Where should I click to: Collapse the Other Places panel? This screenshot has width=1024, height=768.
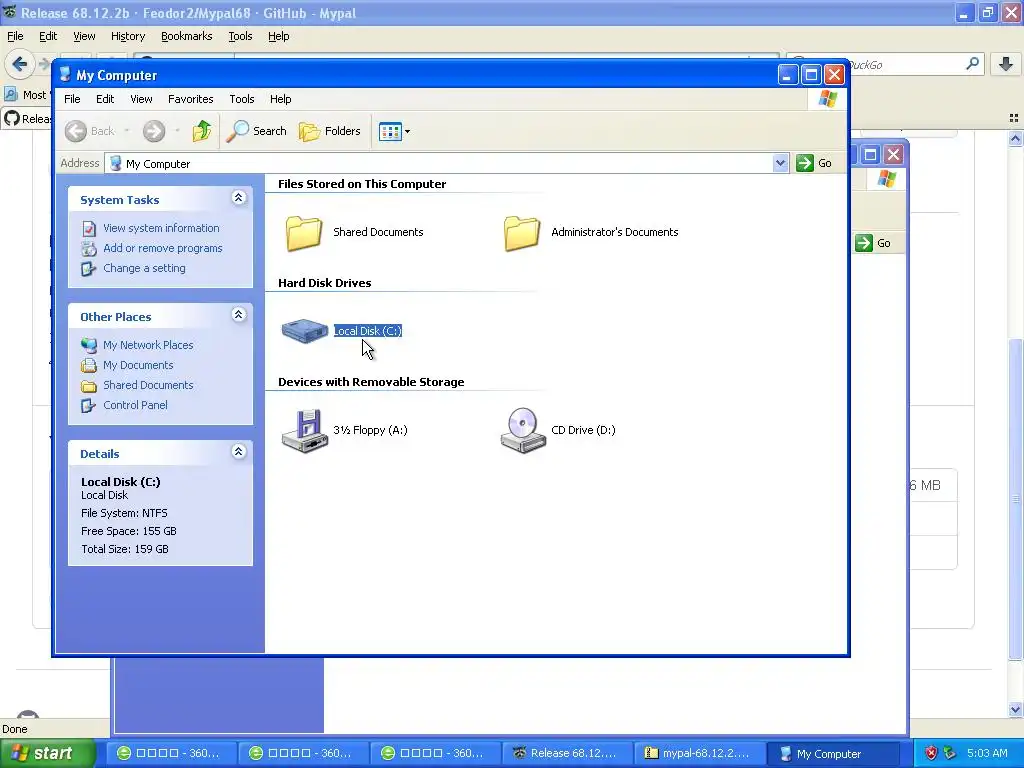[x=238, y=315]
